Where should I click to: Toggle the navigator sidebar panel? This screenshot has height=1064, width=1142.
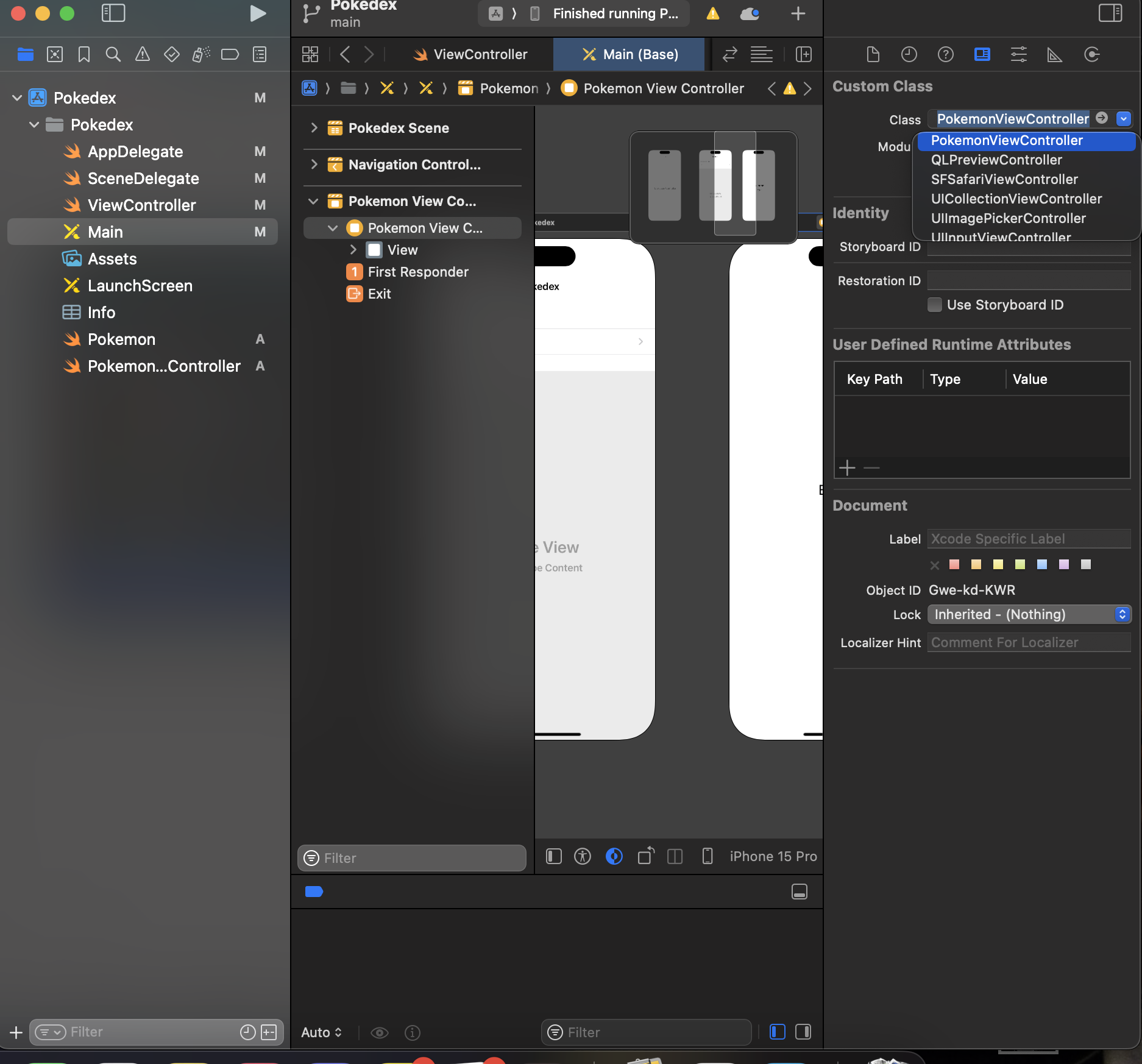(113, 13)
